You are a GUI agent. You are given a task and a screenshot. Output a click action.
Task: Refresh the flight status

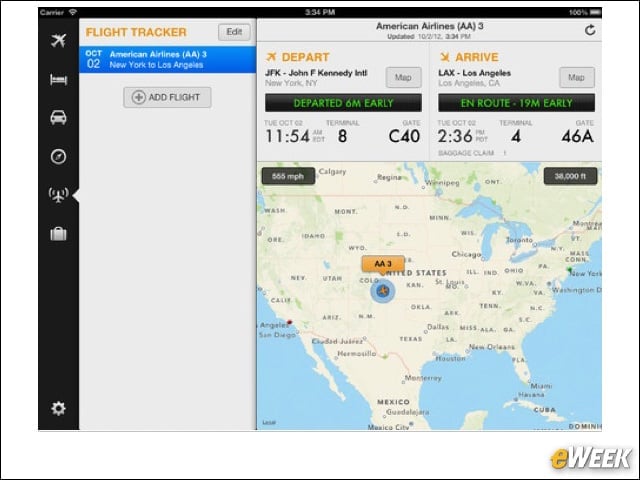590,30
